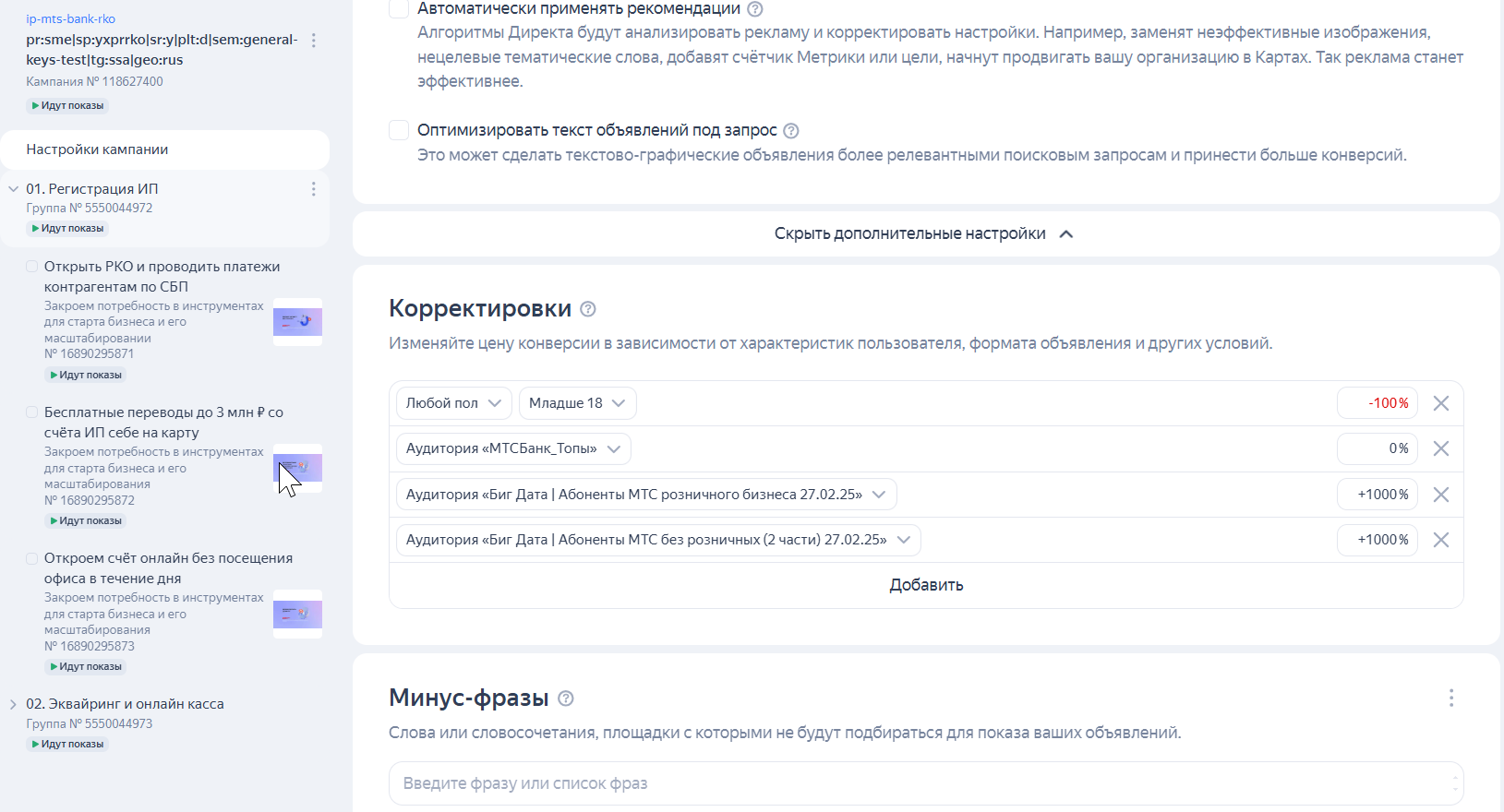Image resolution: width=1504 pixels, height=812 pixels.
Task: Select ad 'Открыть РКО и проводить платежи' checkbox
Action: 32,267
